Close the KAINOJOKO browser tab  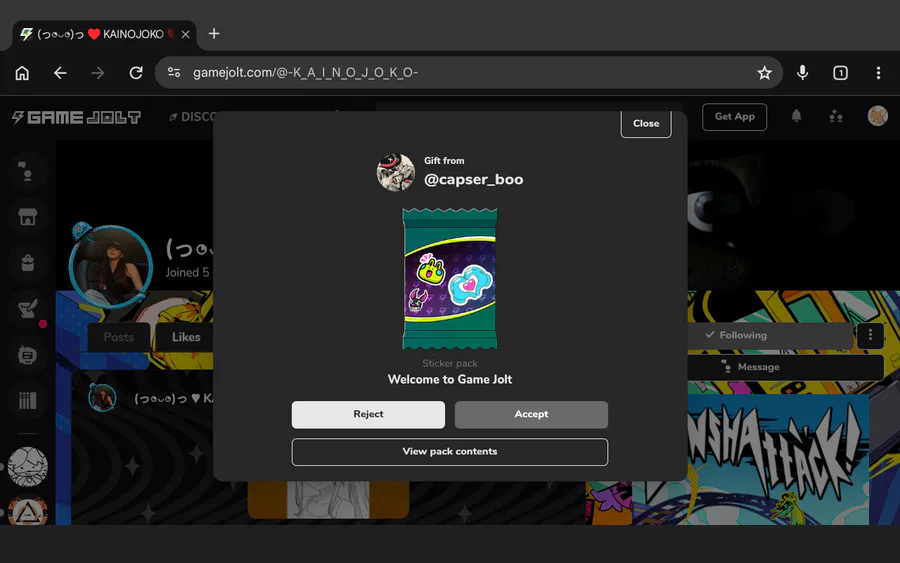click(x=185, y=34)
